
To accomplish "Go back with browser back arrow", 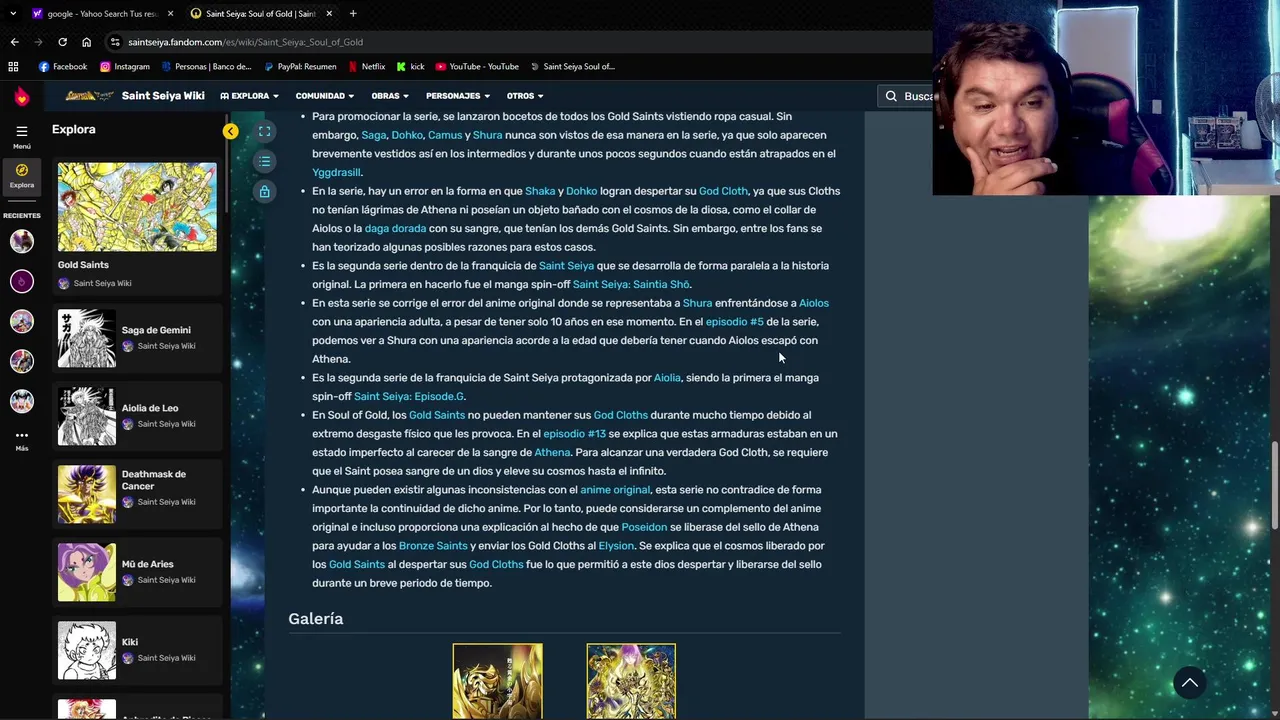I will coord(14,42).
